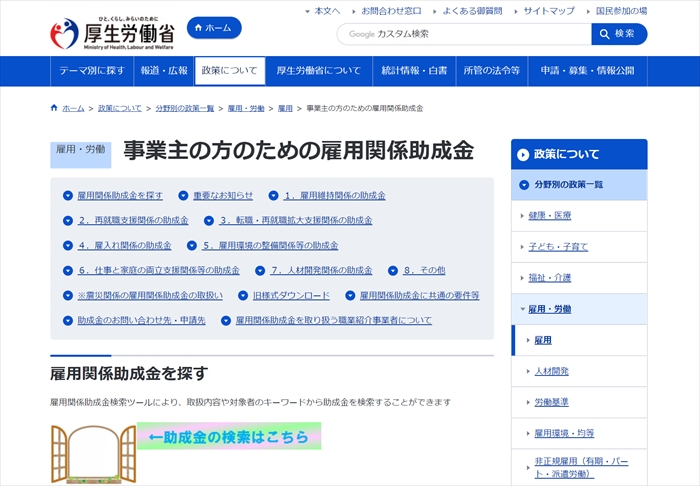The height and width of the screenshot is (486, 700).
Task: Click the 助成金の検索はこちら banner
Action: pos(229,436)
